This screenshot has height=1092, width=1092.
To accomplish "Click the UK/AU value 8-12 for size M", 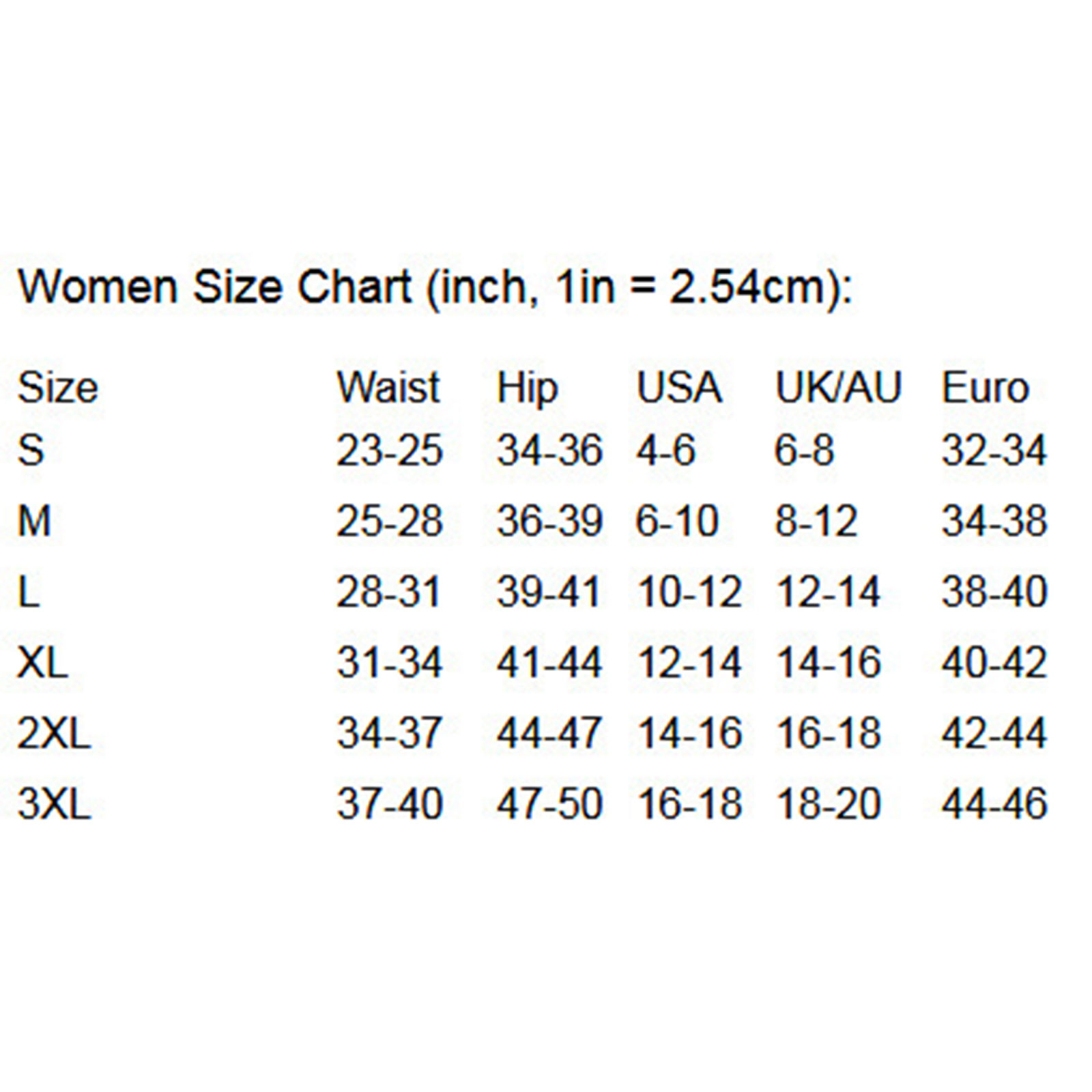I will click(x=816, y=521).
